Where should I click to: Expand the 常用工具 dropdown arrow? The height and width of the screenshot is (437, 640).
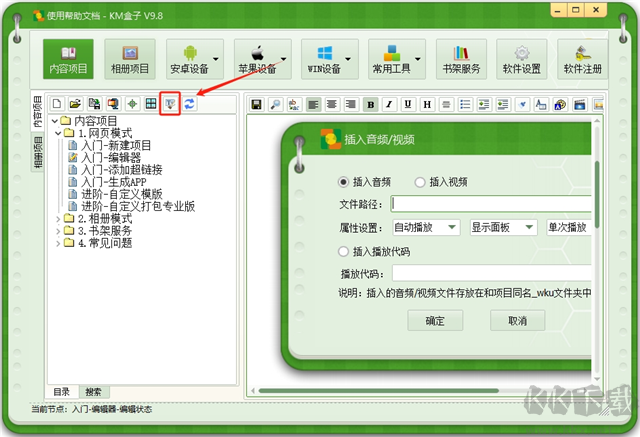pyautogui.click(x=418, y=59)
